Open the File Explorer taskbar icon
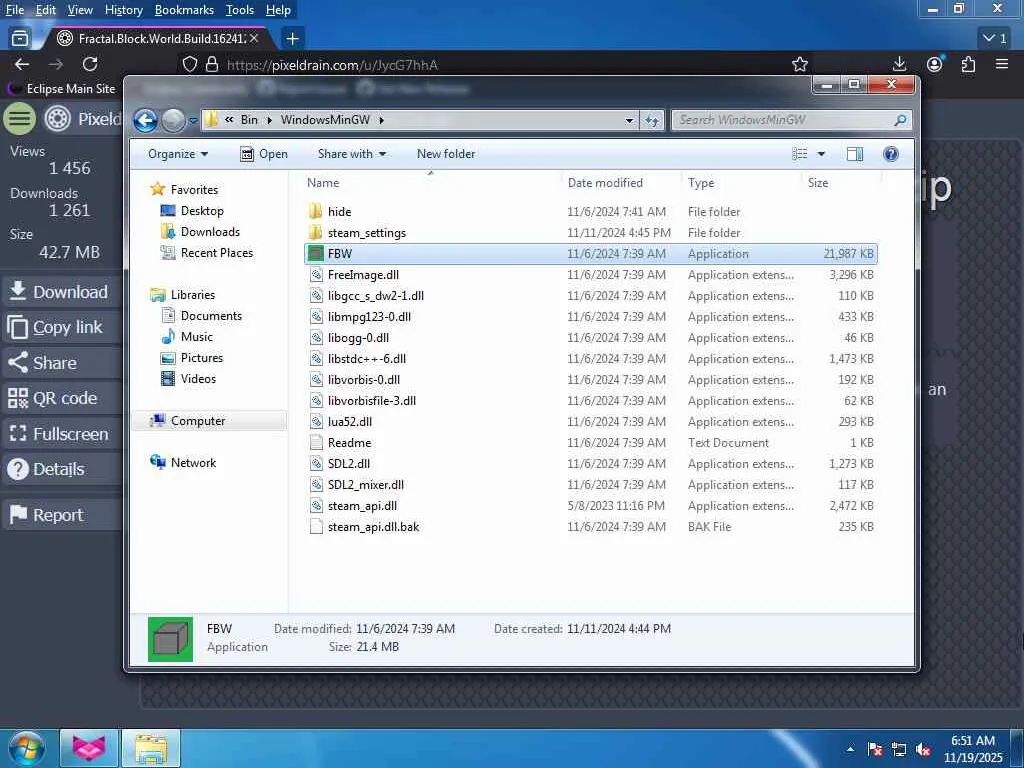1024x768 pixels. [x=151, y=748]
